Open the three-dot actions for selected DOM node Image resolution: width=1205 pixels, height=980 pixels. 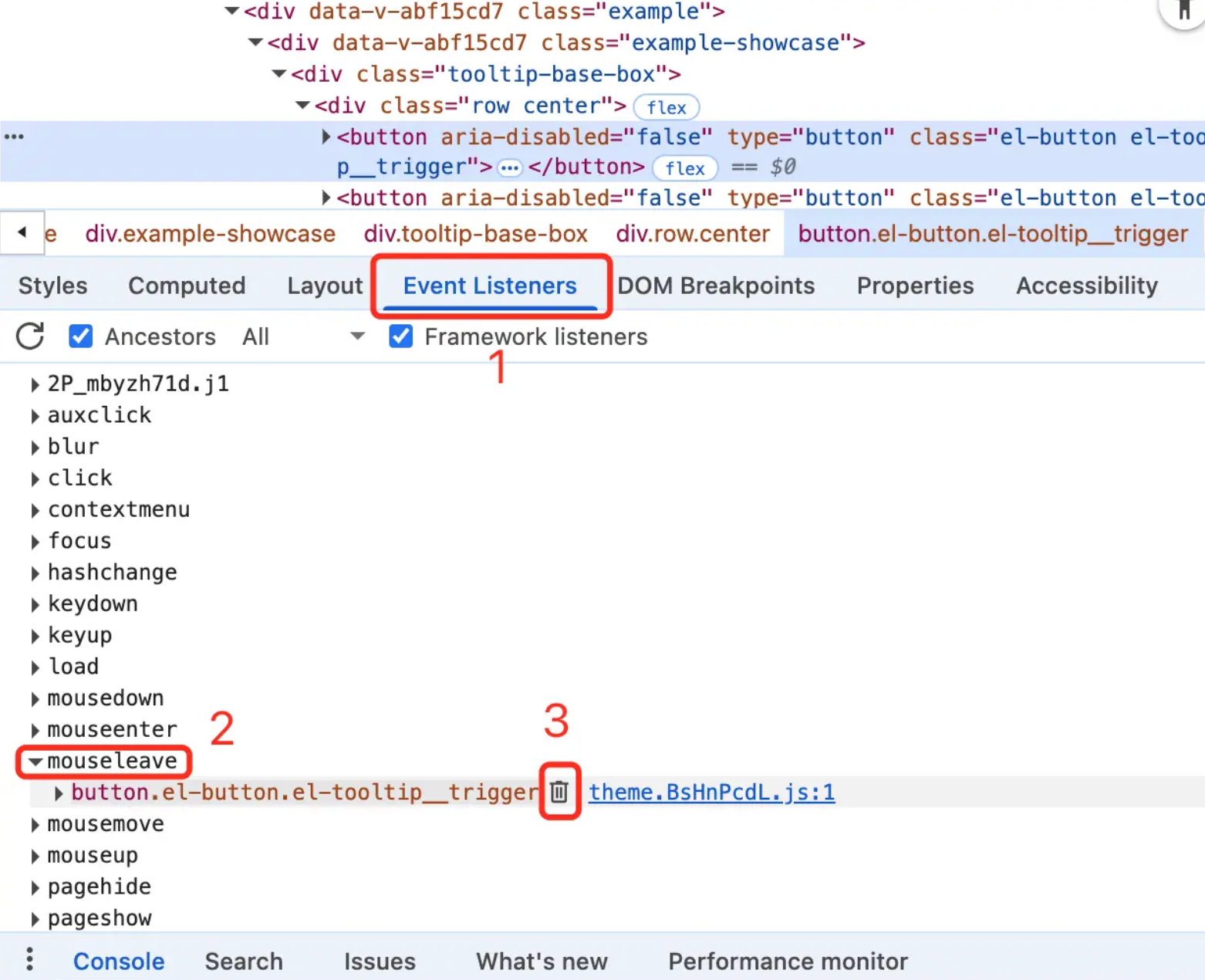14,137
